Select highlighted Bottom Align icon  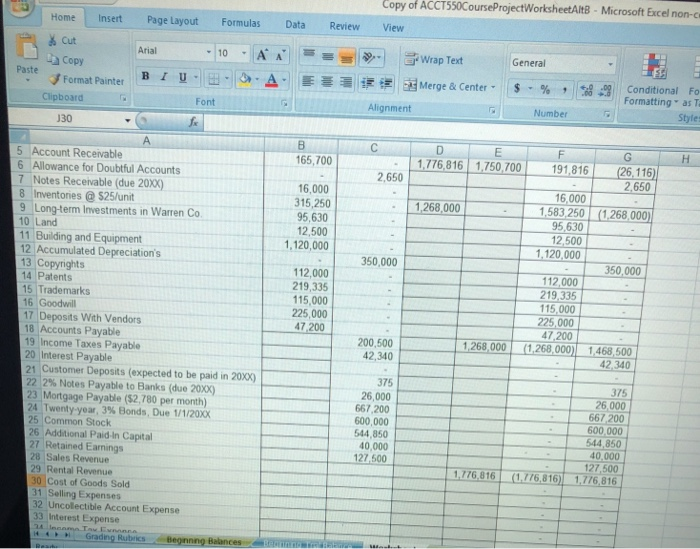pos(346,57)
